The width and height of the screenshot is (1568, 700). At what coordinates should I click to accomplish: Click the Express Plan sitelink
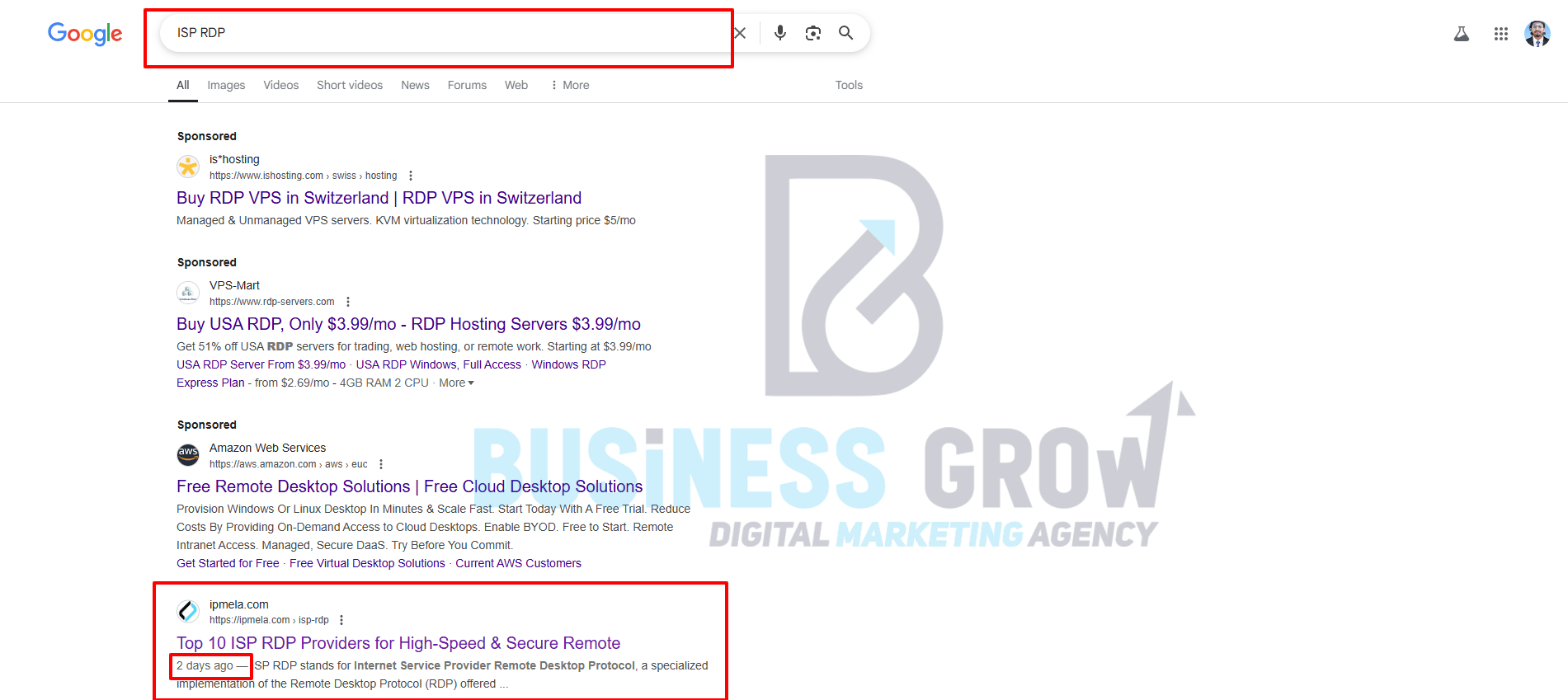pyautogui.click(x=210, y=383)
